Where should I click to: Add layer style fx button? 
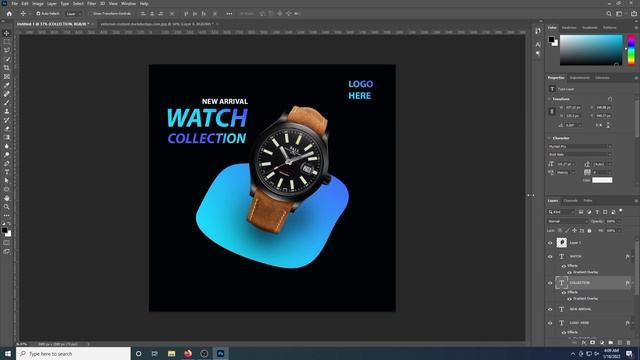click(584, 342)
